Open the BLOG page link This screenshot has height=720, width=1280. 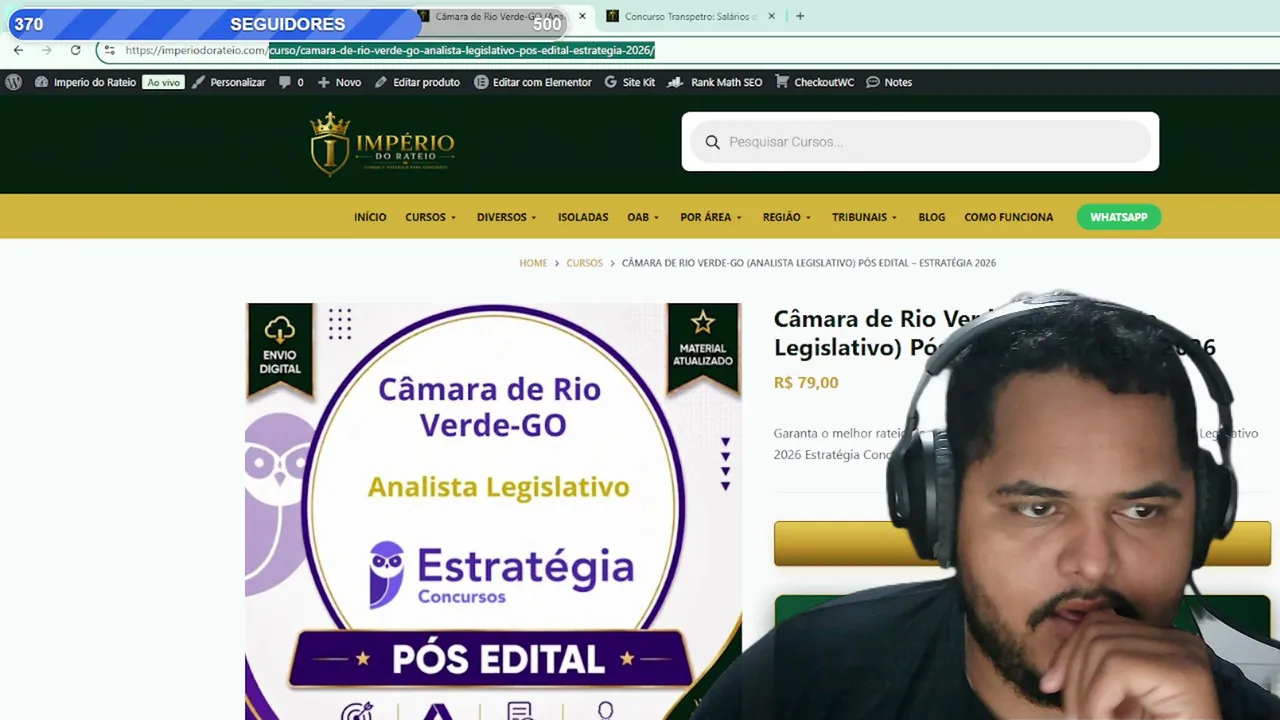click(931, 217)
